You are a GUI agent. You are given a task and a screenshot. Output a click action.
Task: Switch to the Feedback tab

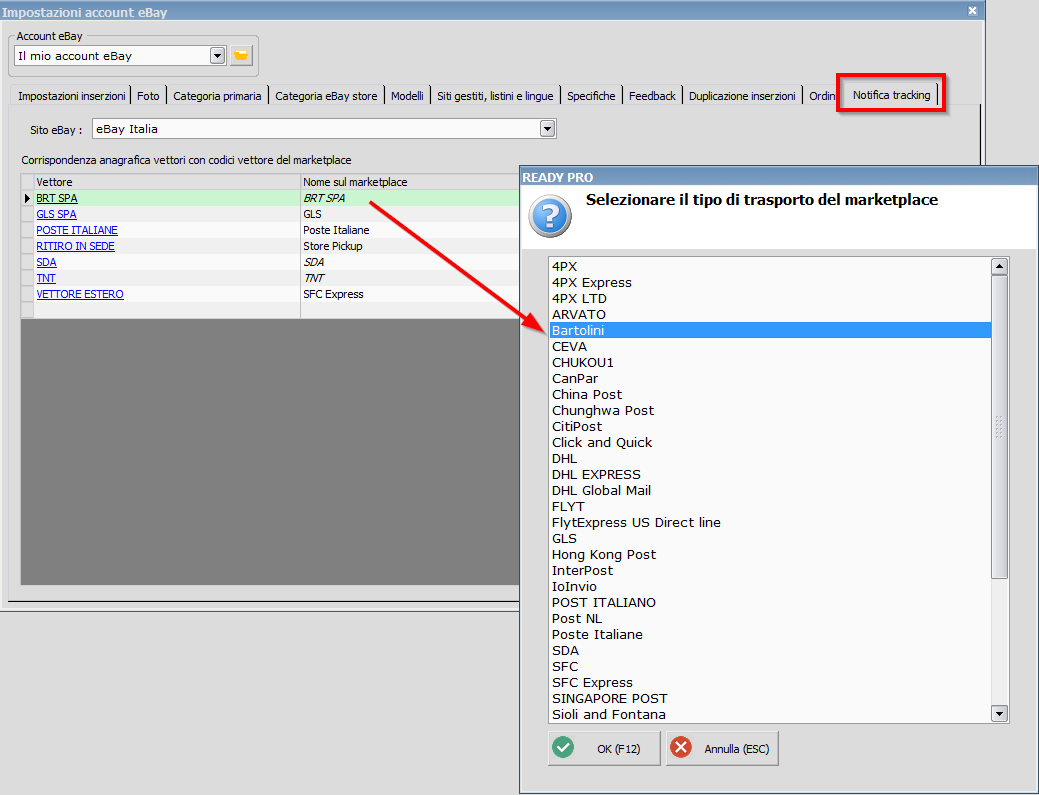[x=652, y=96]
